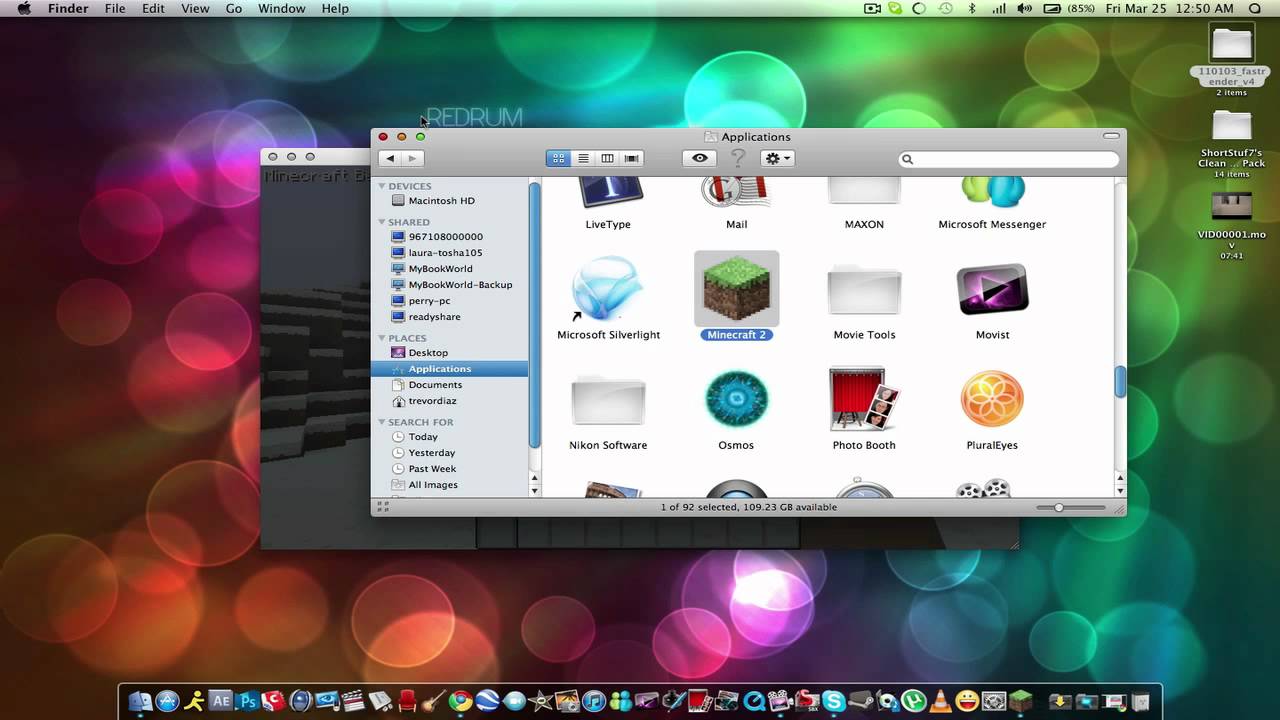Adjust the icon size slider

(1058, 508)
